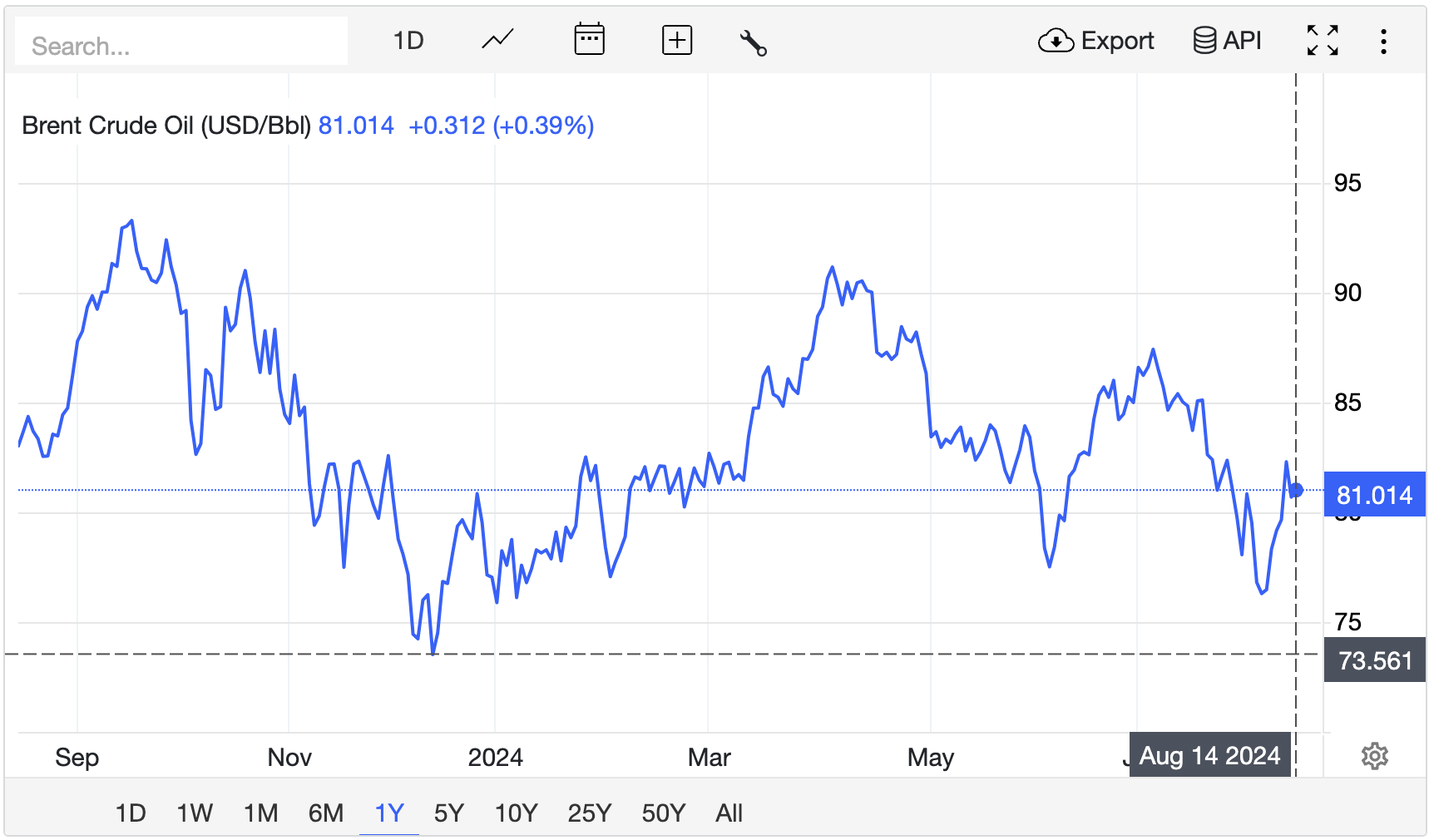Select the 1M time range
This screenshot has width=1429, height=840.
coord(261,813)
